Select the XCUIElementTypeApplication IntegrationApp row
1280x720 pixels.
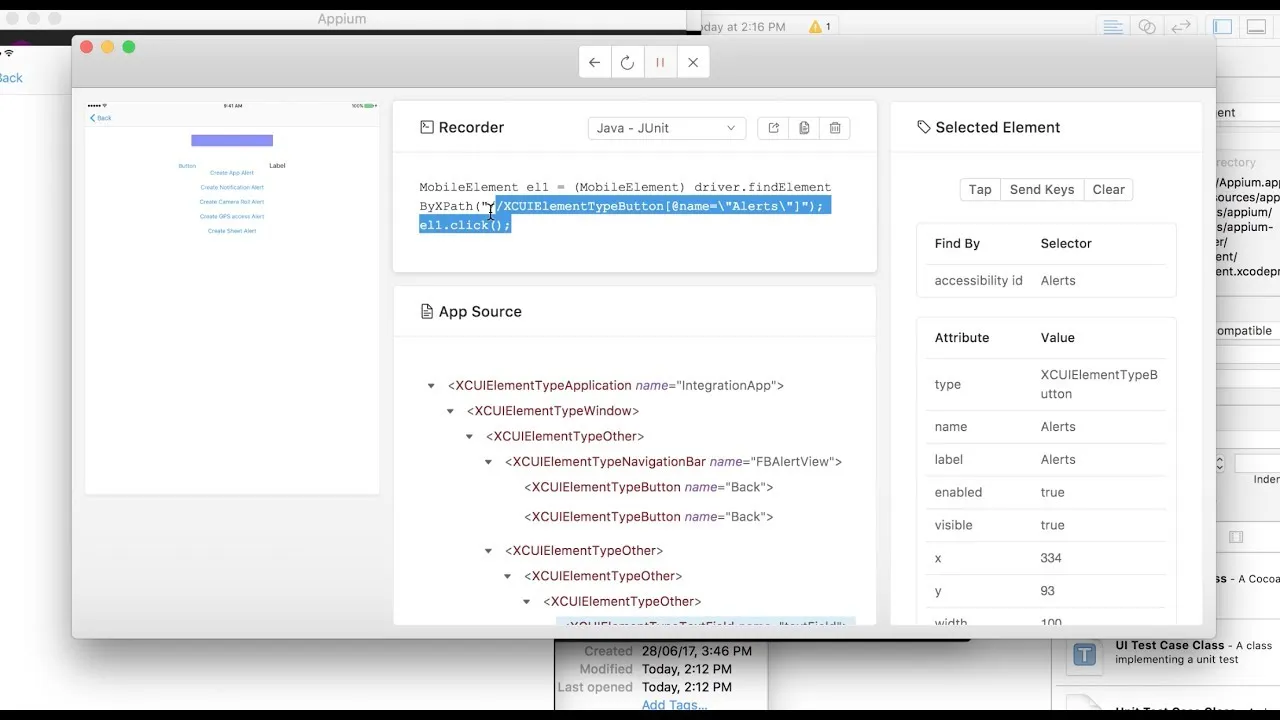pos(616,385)
